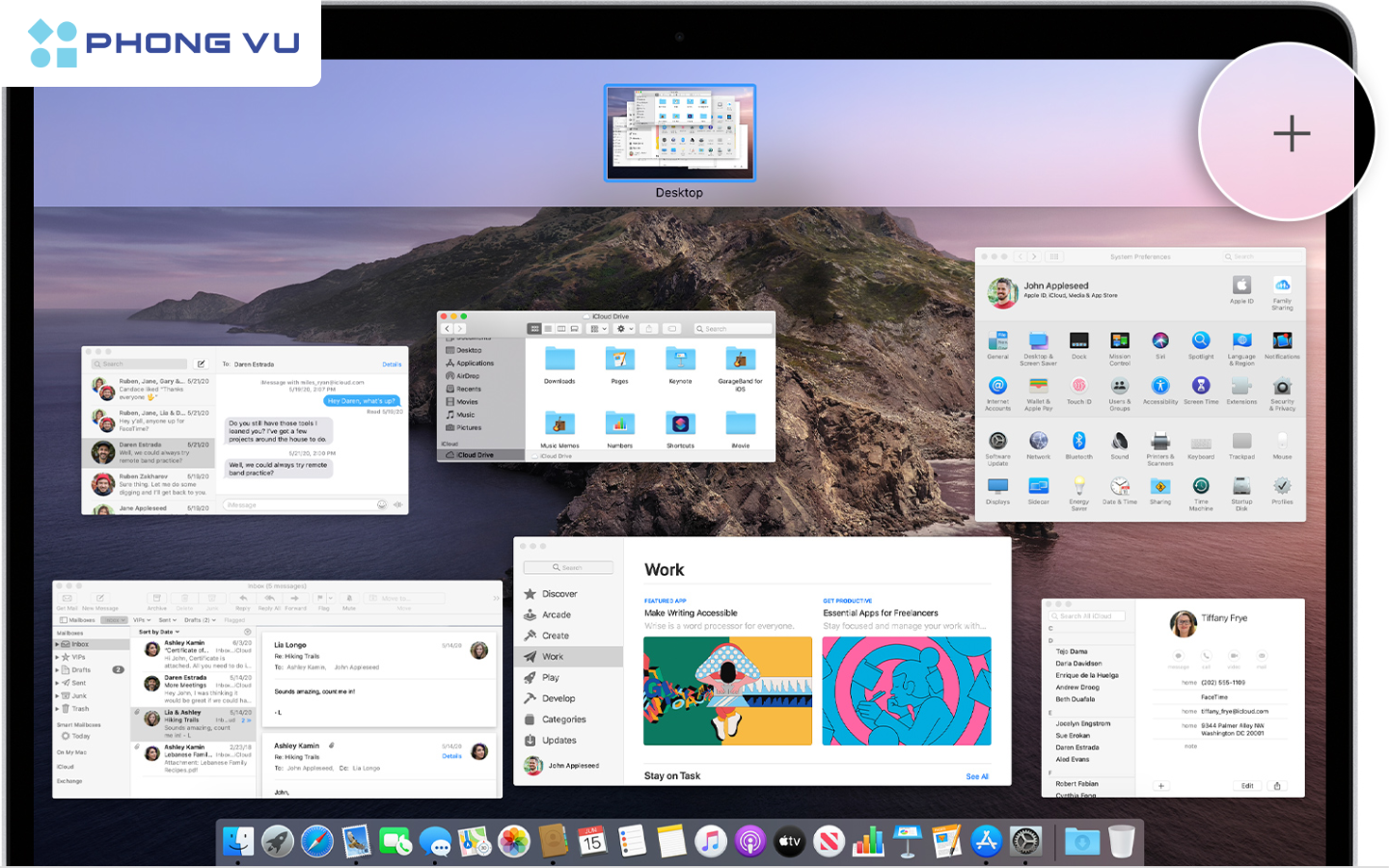
Task: Open Spotlight pane in System Preferences
Action: point(1201,344)
